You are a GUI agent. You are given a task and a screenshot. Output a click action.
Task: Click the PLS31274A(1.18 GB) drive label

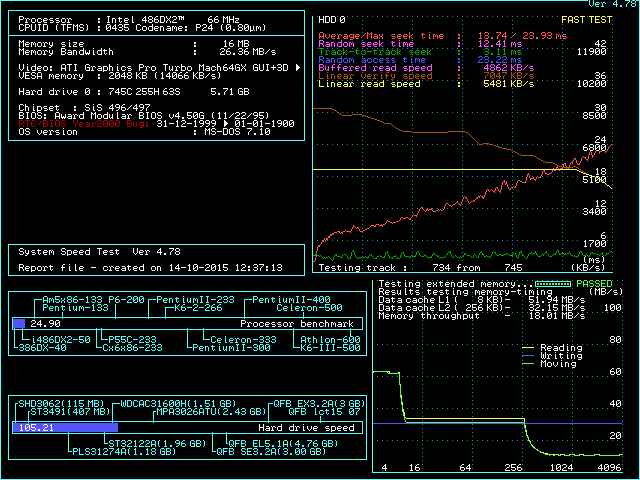coord(124,451)
